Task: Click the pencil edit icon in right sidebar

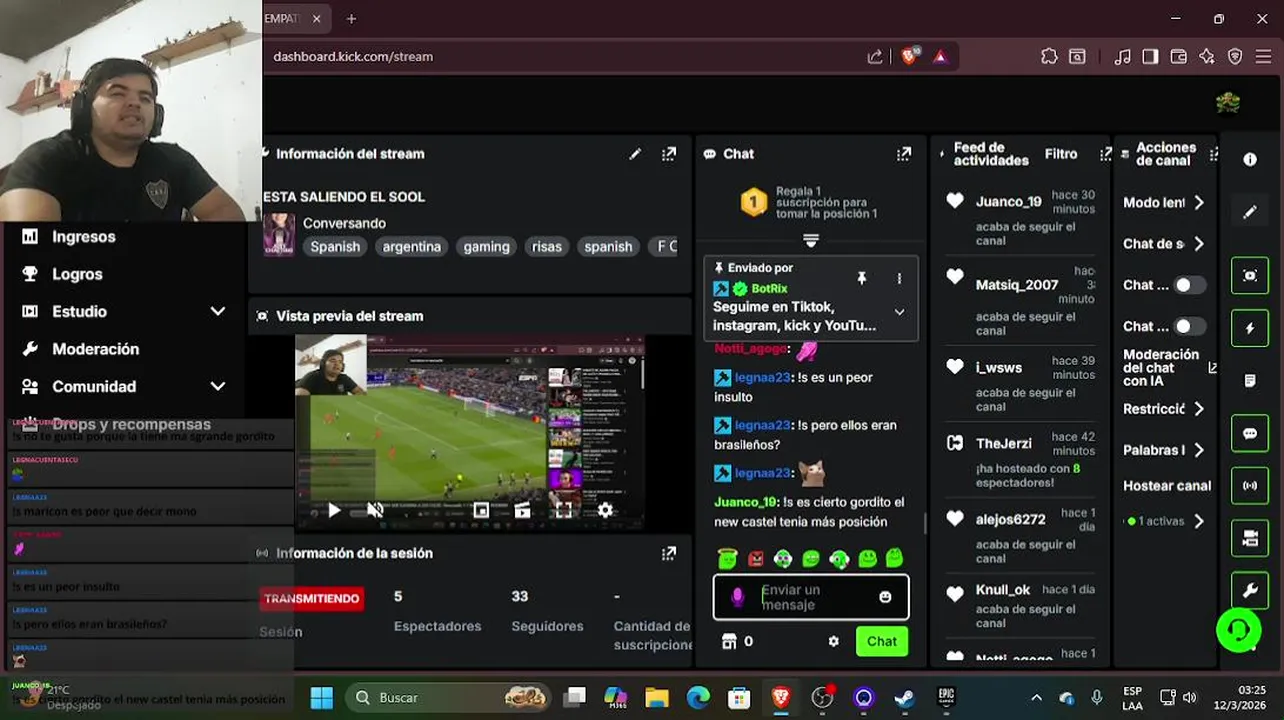Action: tap(1250, 212)
